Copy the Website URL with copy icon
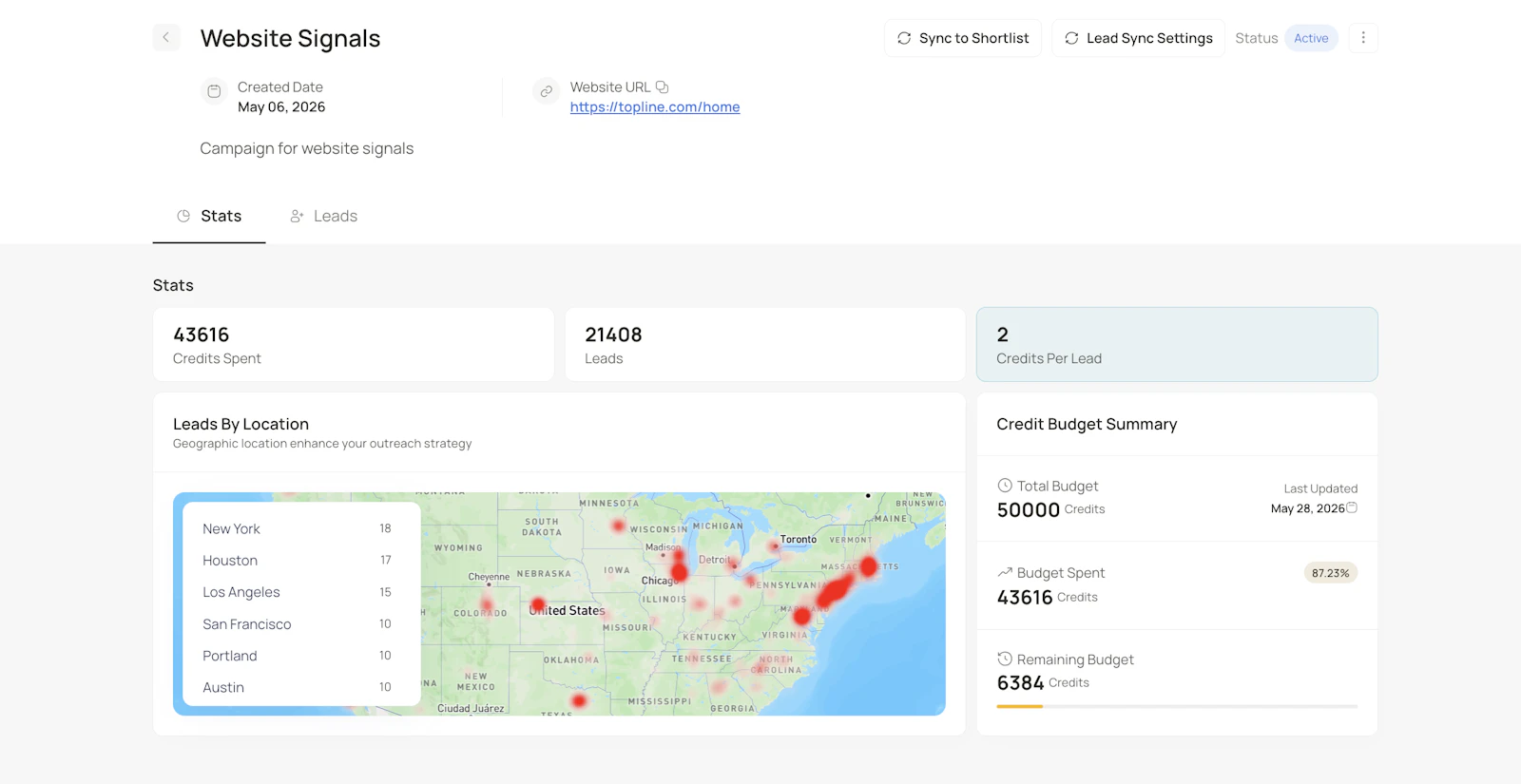The height and width of the screenshot is (784, 1521). (x=663, y=87)
